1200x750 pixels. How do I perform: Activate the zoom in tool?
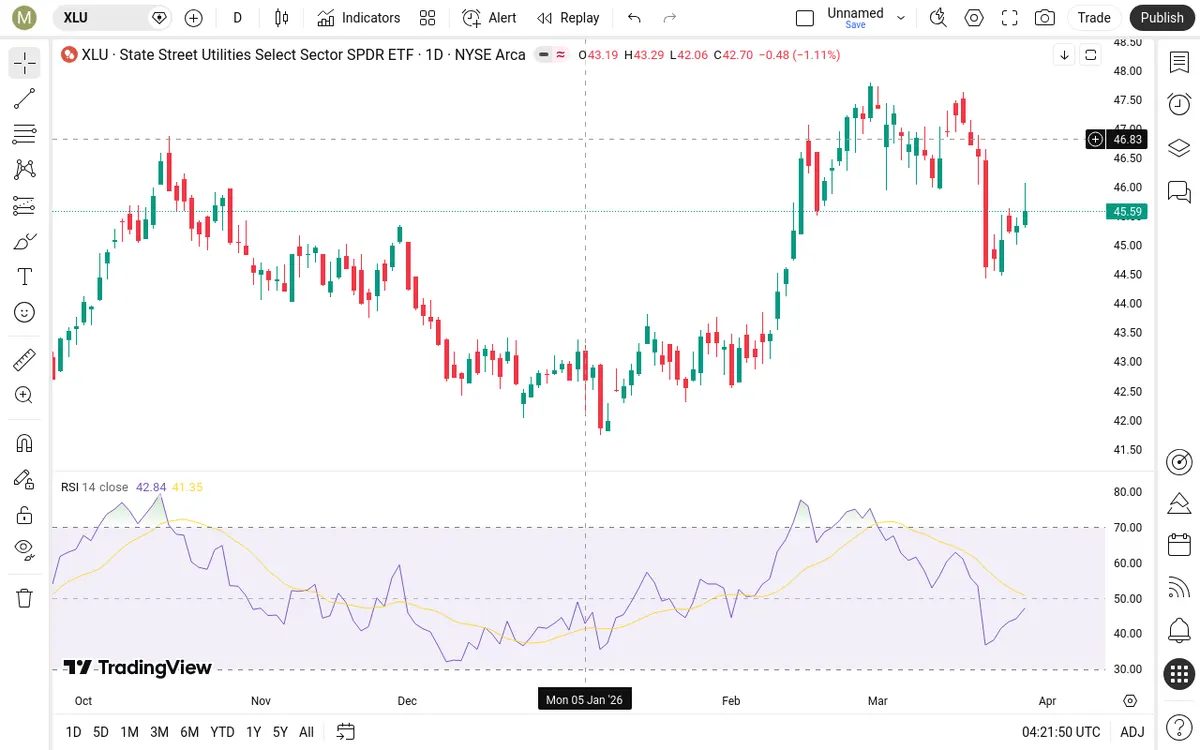click(x=24, y=395)
